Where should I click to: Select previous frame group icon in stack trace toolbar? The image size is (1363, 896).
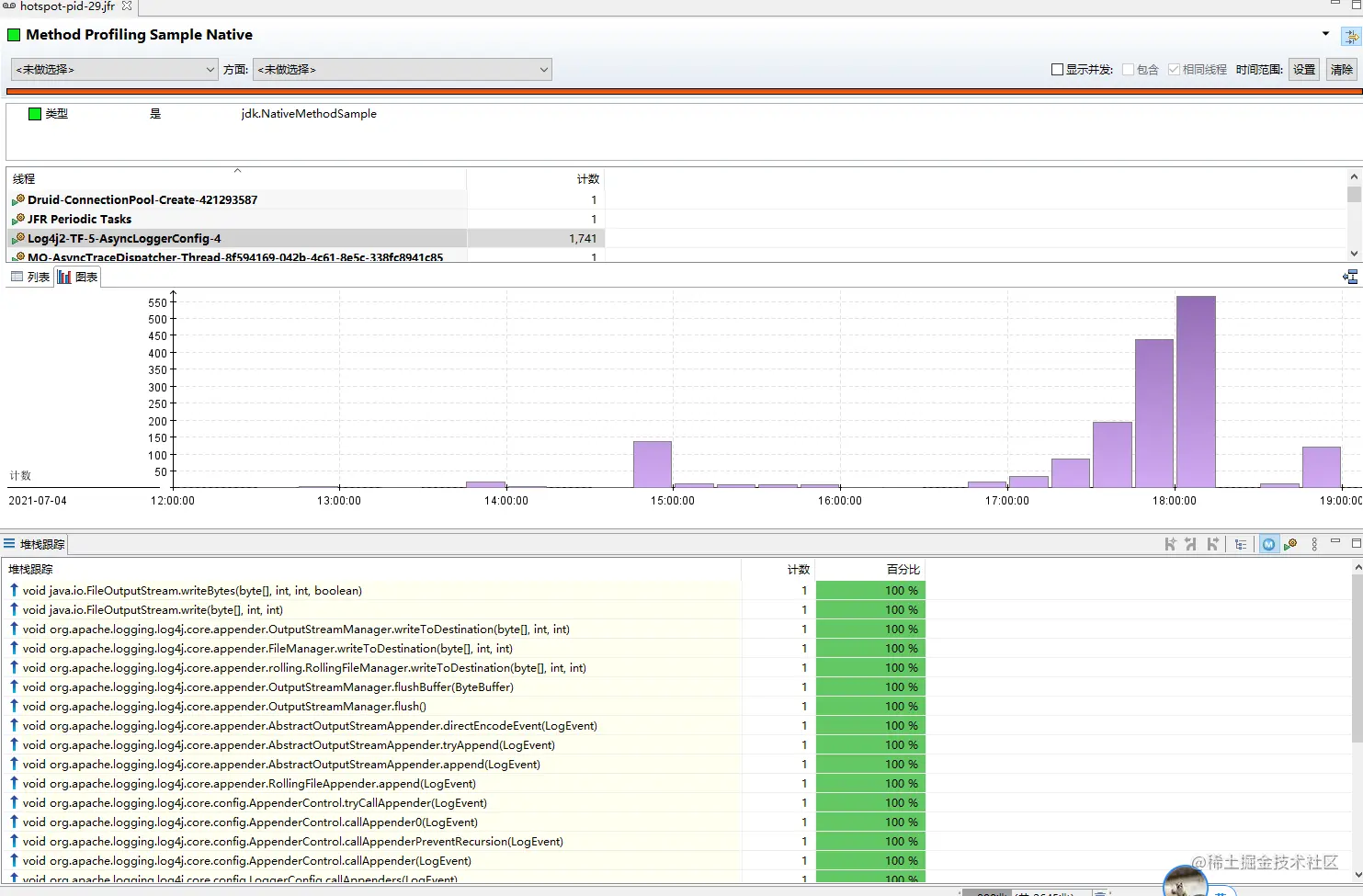click(1170, 544)
